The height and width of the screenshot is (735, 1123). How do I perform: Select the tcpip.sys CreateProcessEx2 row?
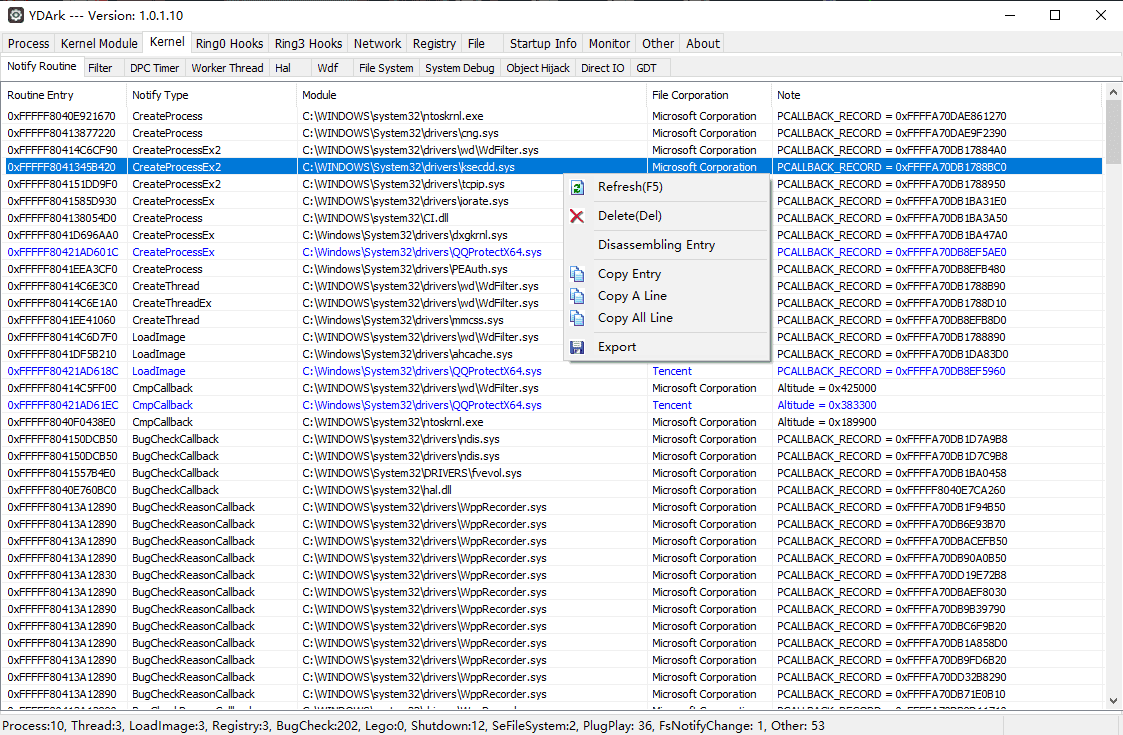(x=551, y=184)
